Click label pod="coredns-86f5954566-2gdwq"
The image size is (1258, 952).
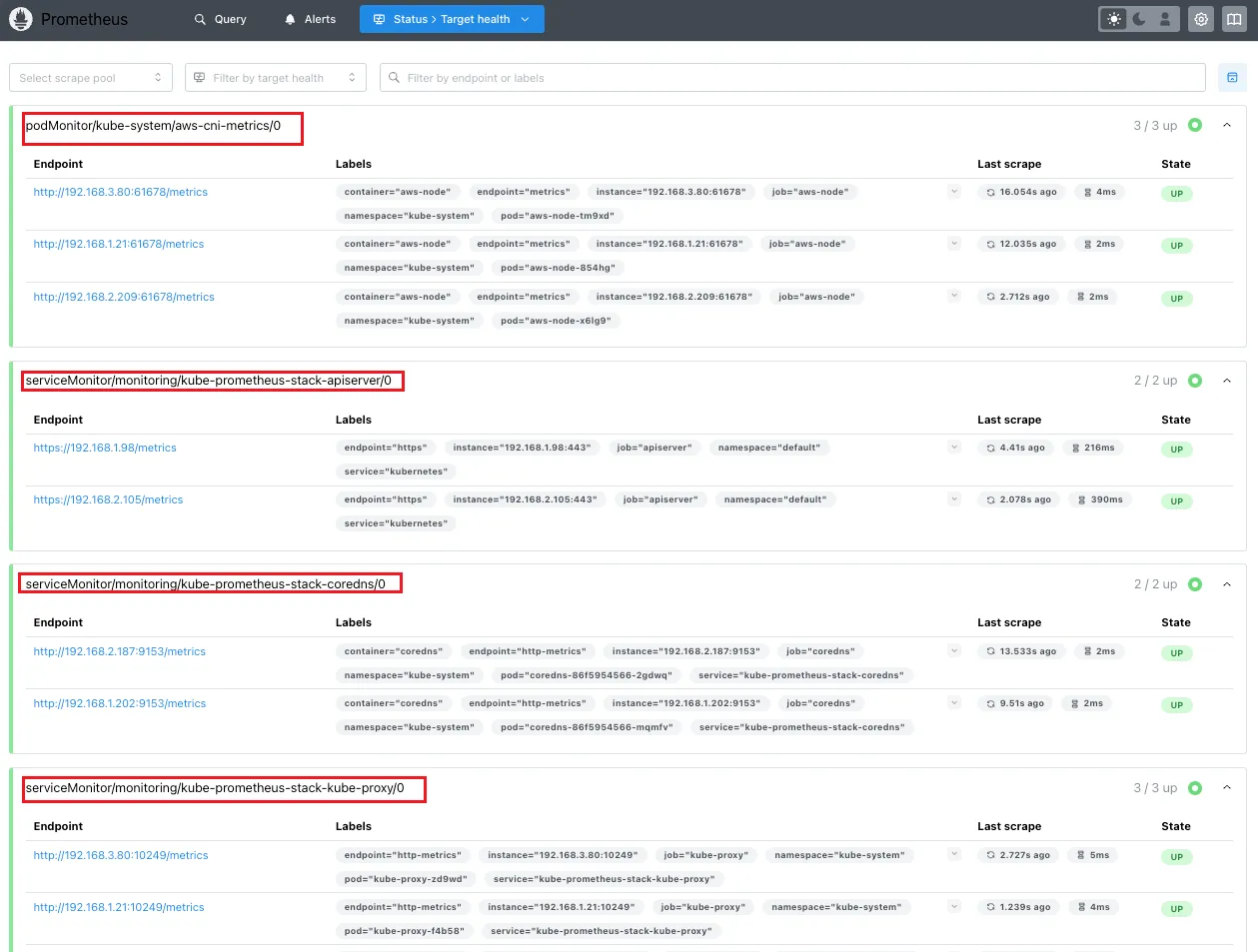click(587, 675)
